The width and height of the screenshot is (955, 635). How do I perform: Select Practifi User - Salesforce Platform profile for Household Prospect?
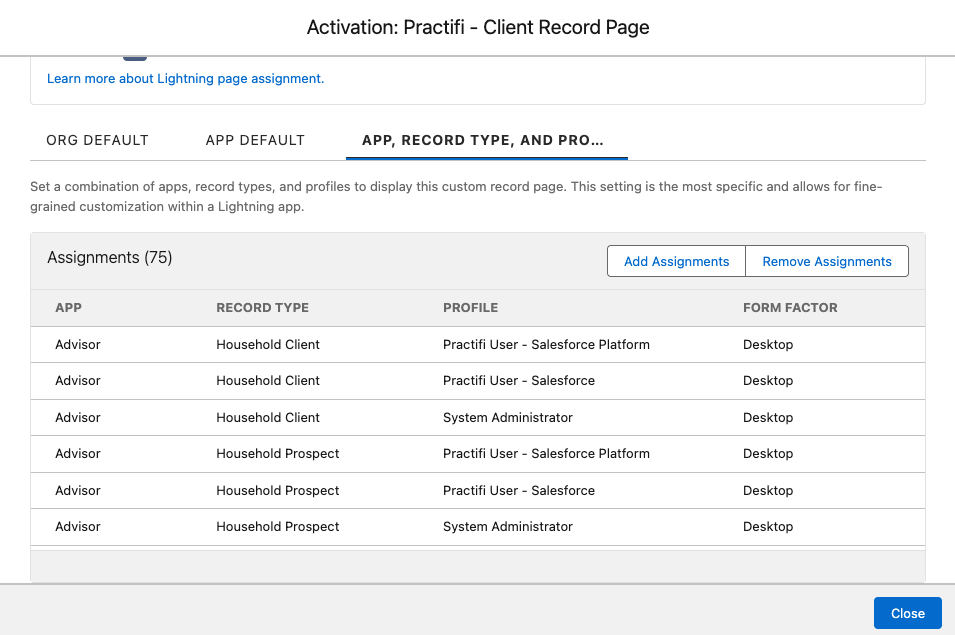pyautogui.click(x=546, y=454)
